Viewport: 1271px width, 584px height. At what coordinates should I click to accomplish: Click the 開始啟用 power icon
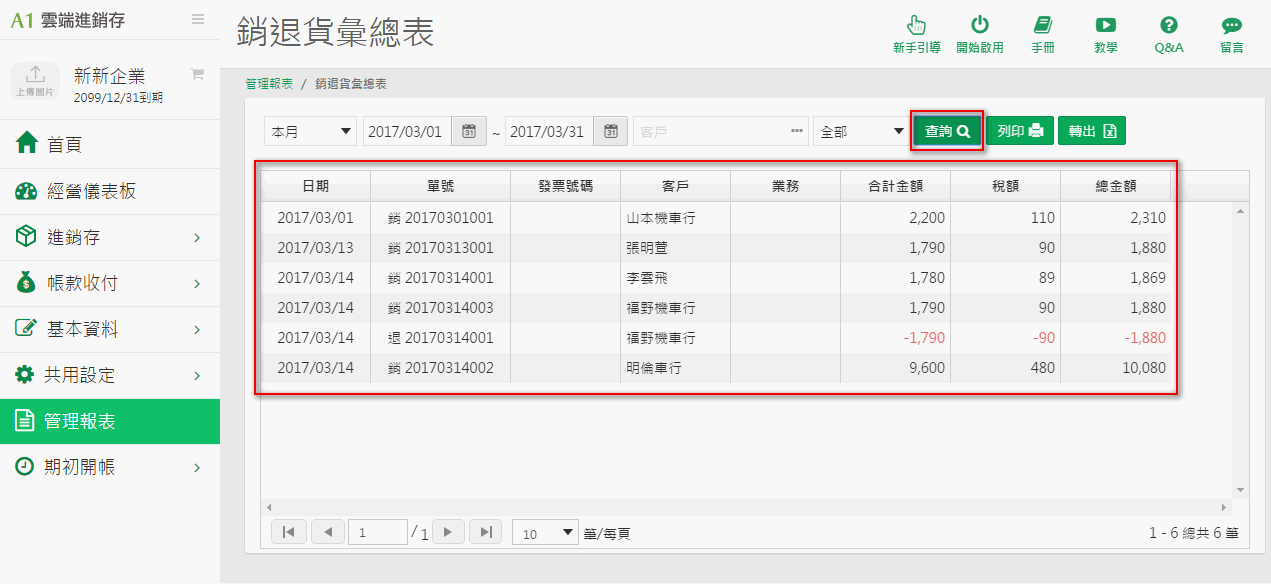click(x=979, y=34)
